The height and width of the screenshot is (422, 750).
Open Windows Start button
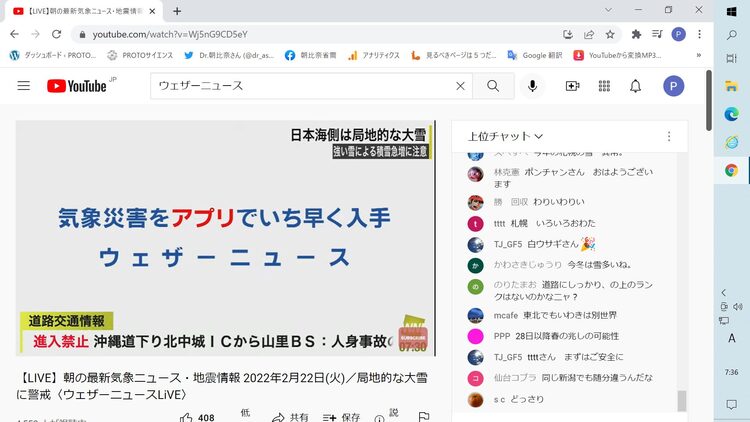[x=731, y=11]
